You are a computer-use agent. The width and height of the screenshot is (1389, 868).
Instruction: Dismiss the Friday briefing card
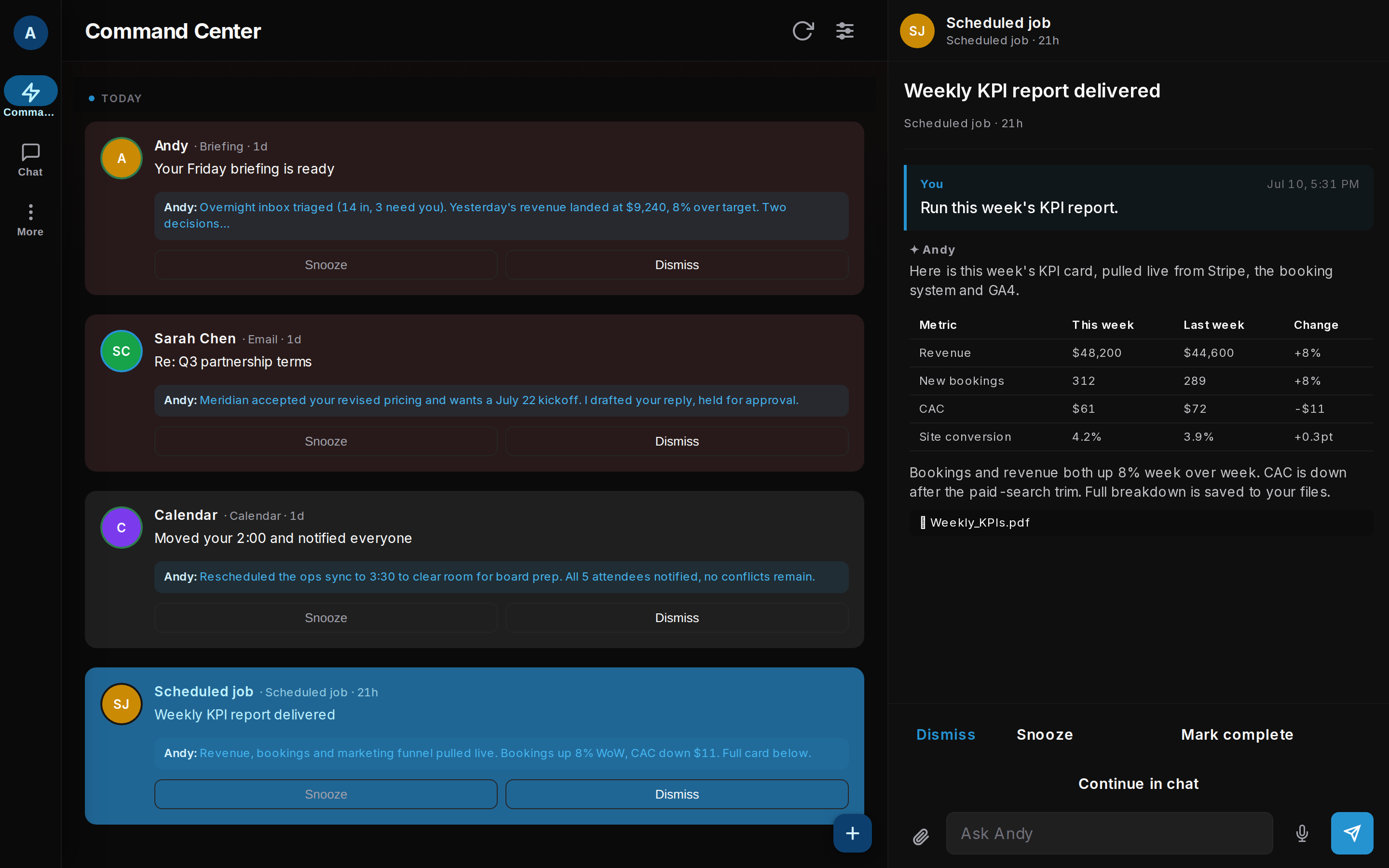point(677,265)
